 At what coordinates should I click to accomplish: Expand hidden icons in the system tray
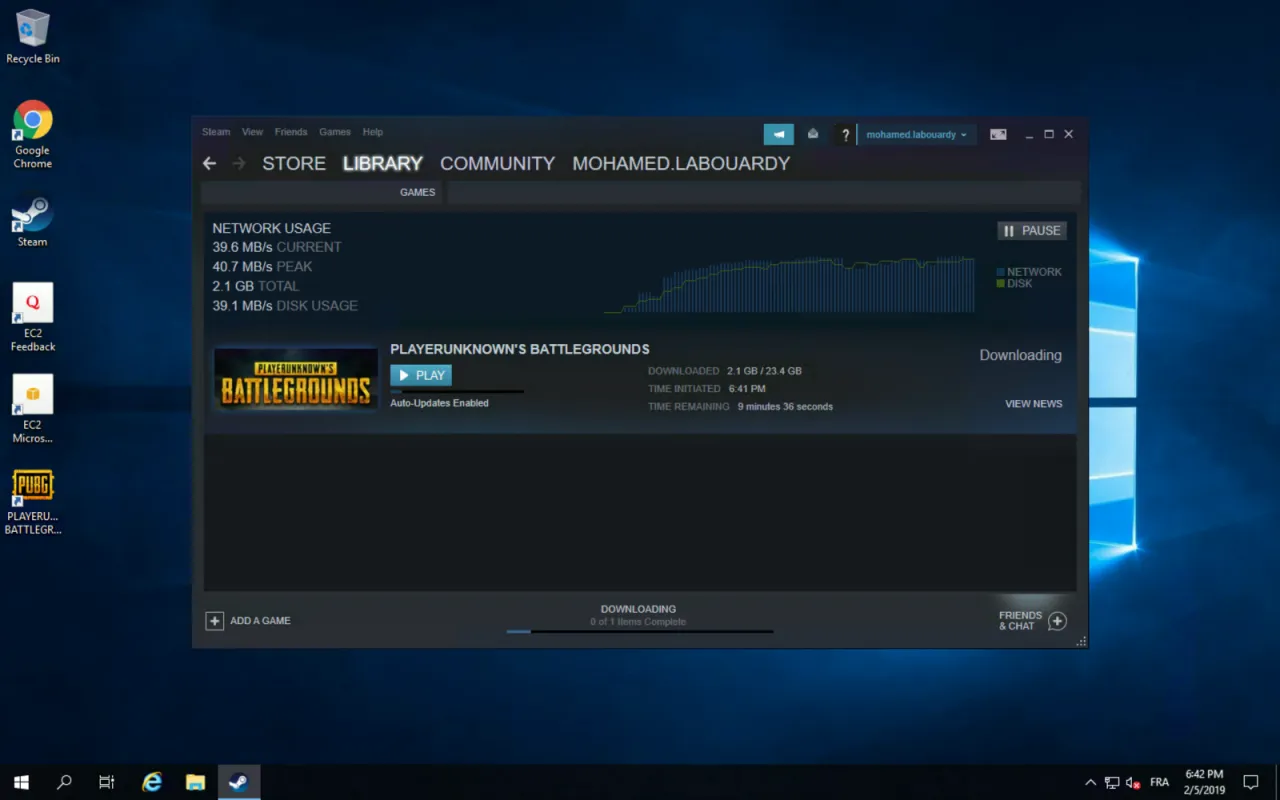tap(1090, 782)
